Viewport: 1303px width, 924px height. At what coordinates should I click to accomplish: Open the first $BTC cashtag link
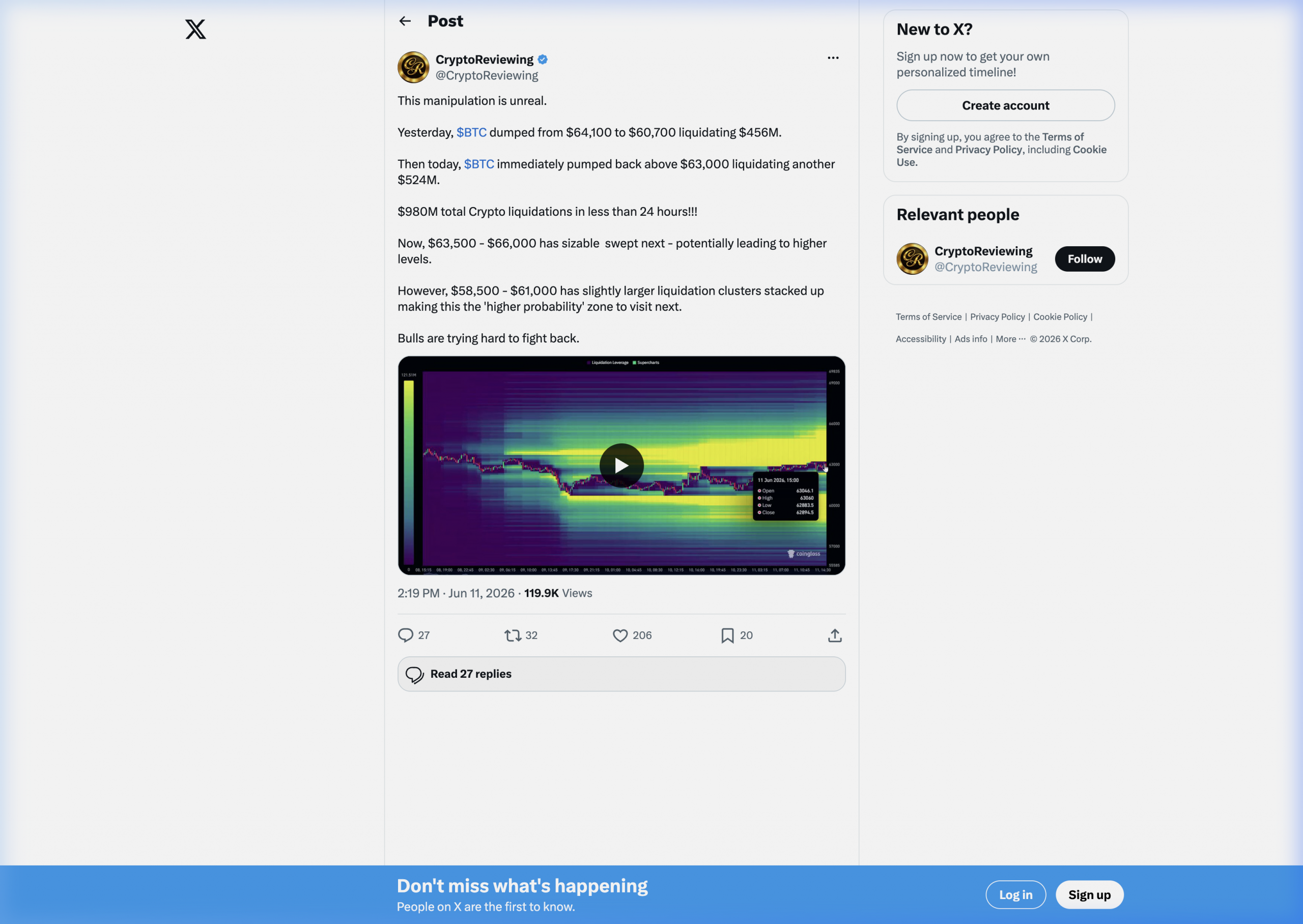(x=471, y=133)
